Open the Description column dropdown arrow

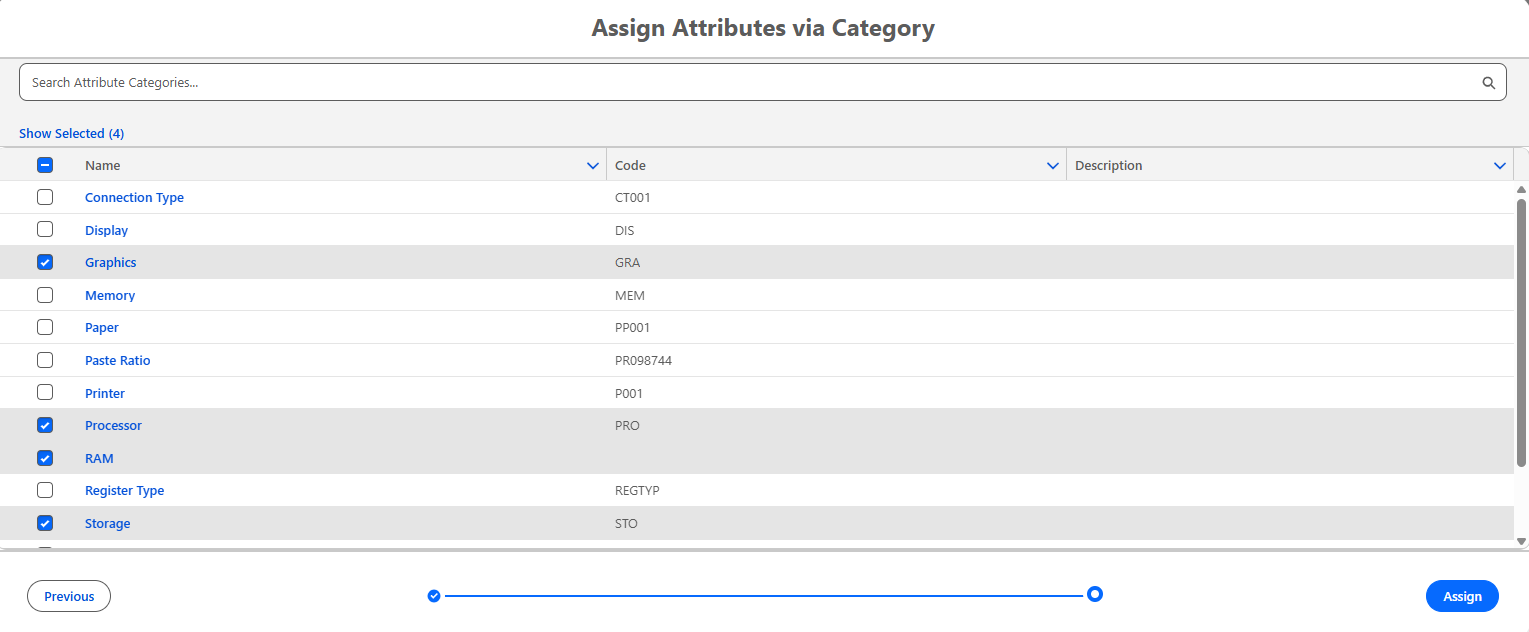1499,166
